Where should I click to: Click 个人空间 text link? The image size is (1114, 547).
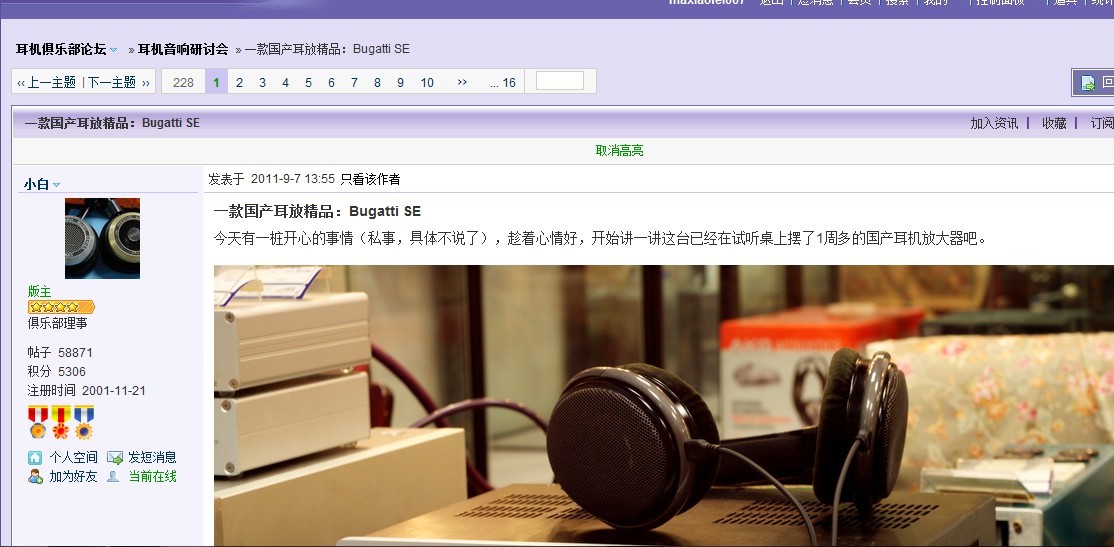[x=73, y=457]
